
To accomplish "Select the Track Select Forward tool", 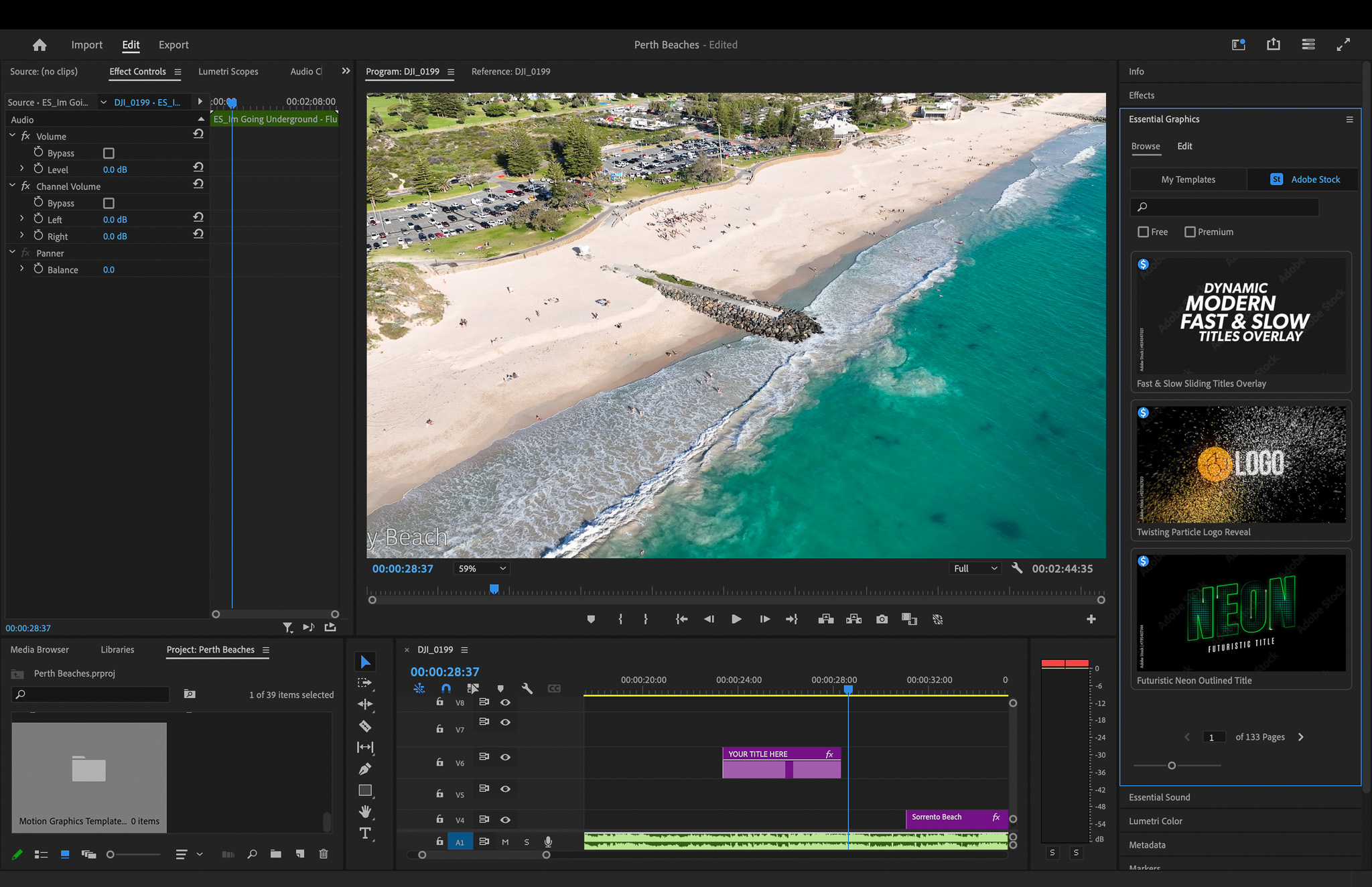I will click(365, 683).
